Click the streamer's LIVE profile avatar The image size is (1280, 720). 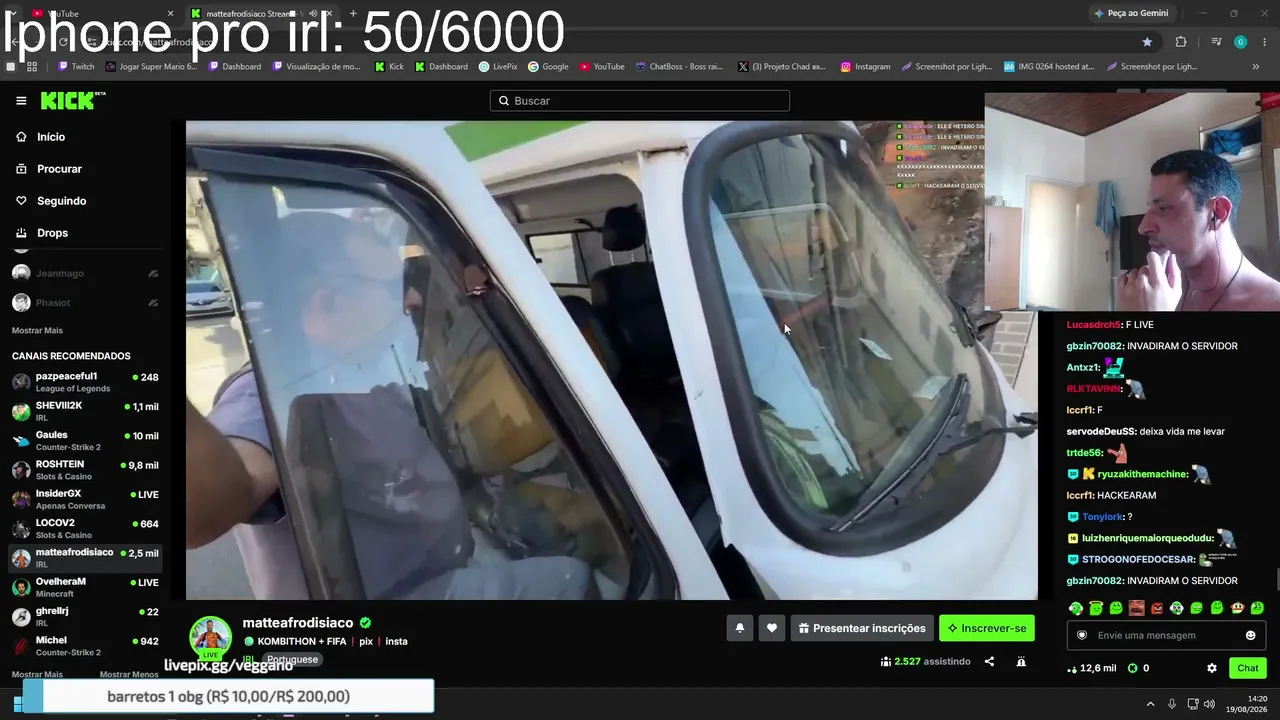pos(210,638)
